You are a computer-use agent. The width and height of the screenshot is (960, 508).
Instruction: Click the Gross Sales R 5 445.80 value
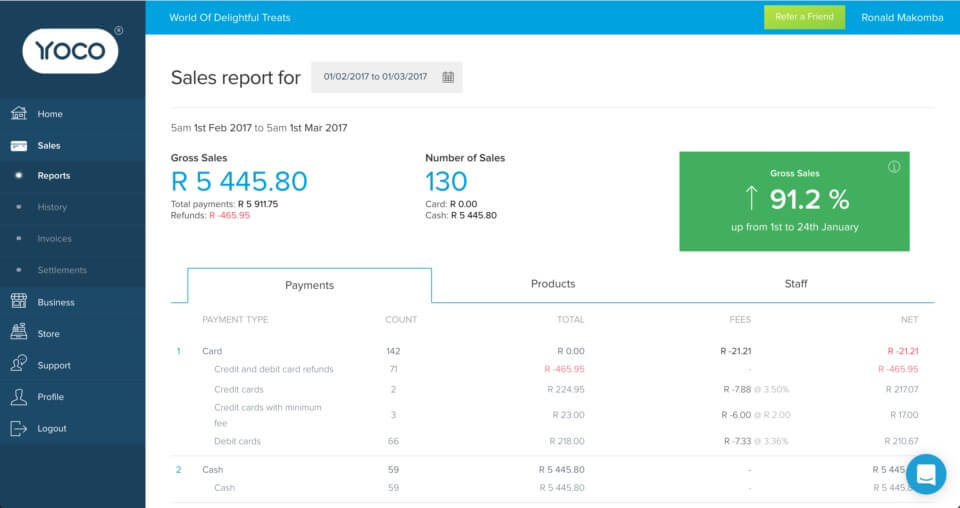click(239, 182)
